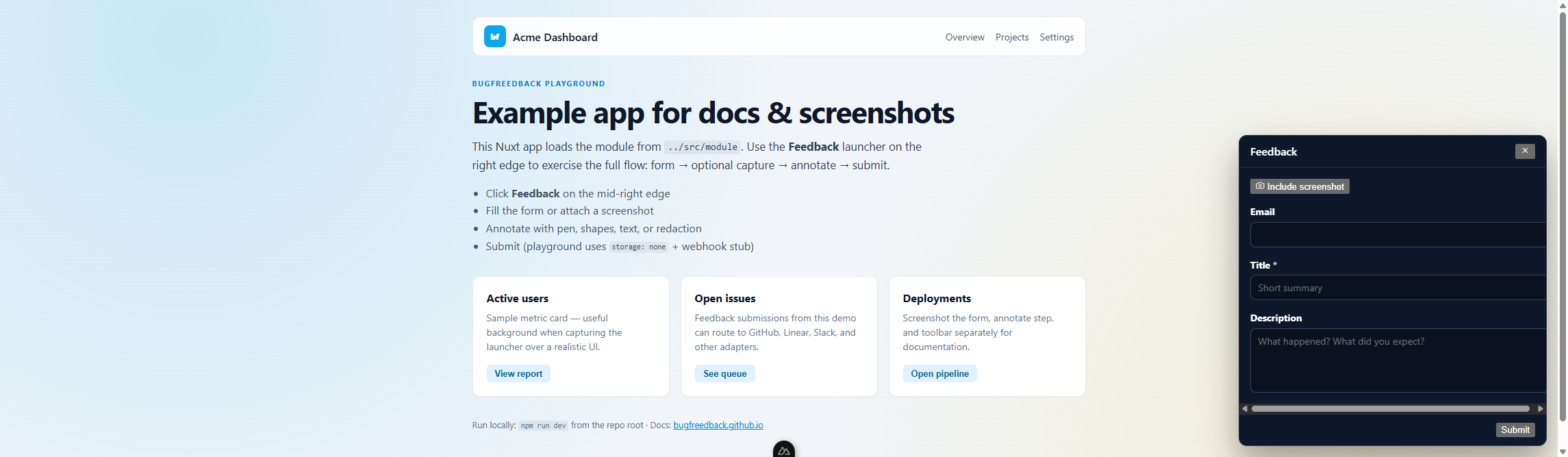Click 'Annotate with pen, shapes, text, or redaction'
The width and height of the screenshot is (1568, 457).
[x=593, y=229]
